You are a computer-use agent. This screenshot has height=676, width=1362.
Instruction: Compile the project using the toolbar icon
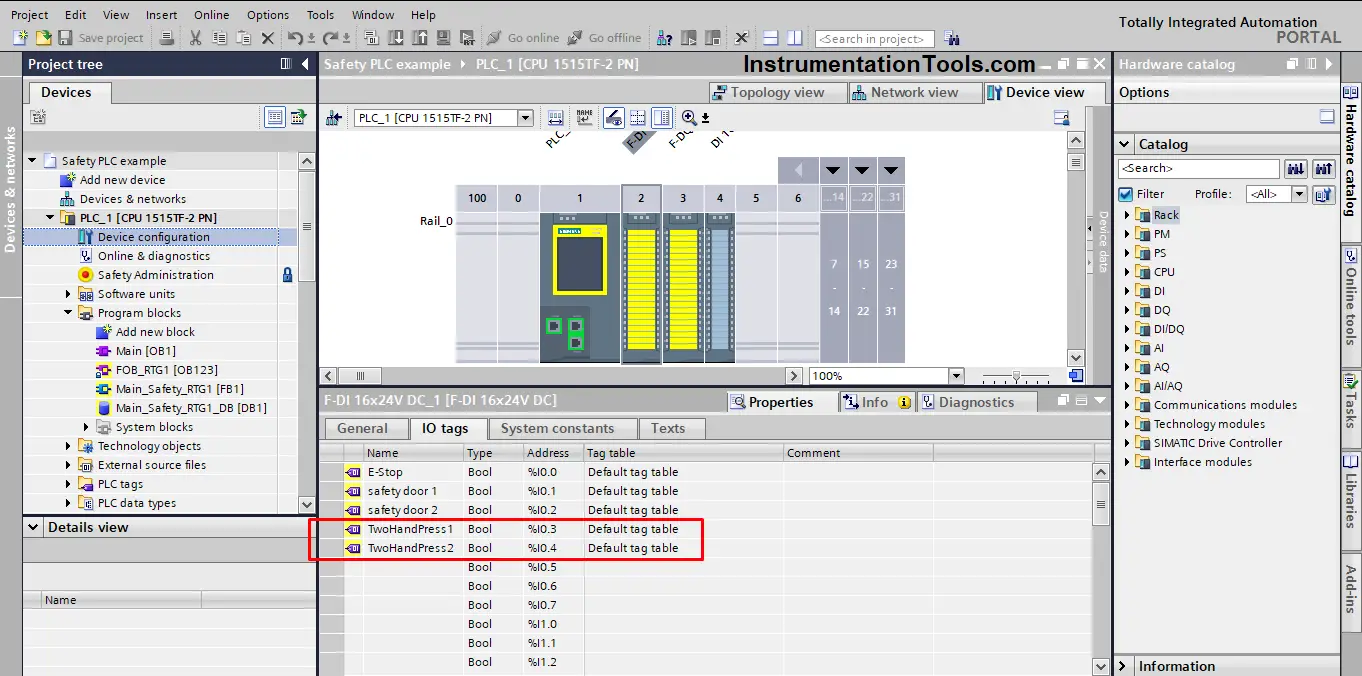371,38
